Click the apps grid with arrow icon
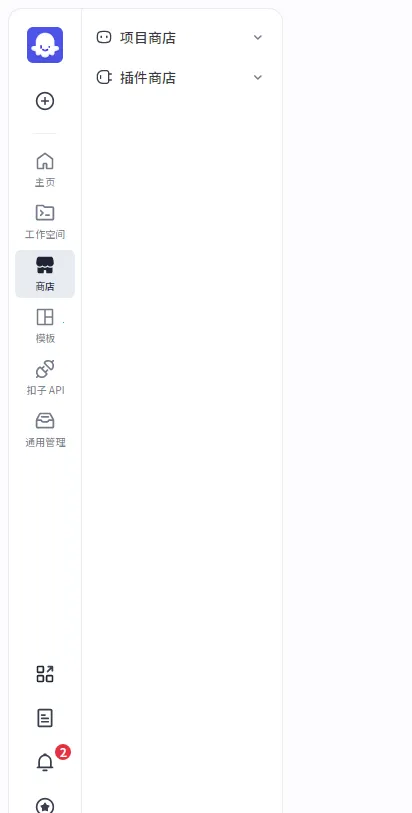The height and width of the screenshot is (813, 412). pos(45,674)
